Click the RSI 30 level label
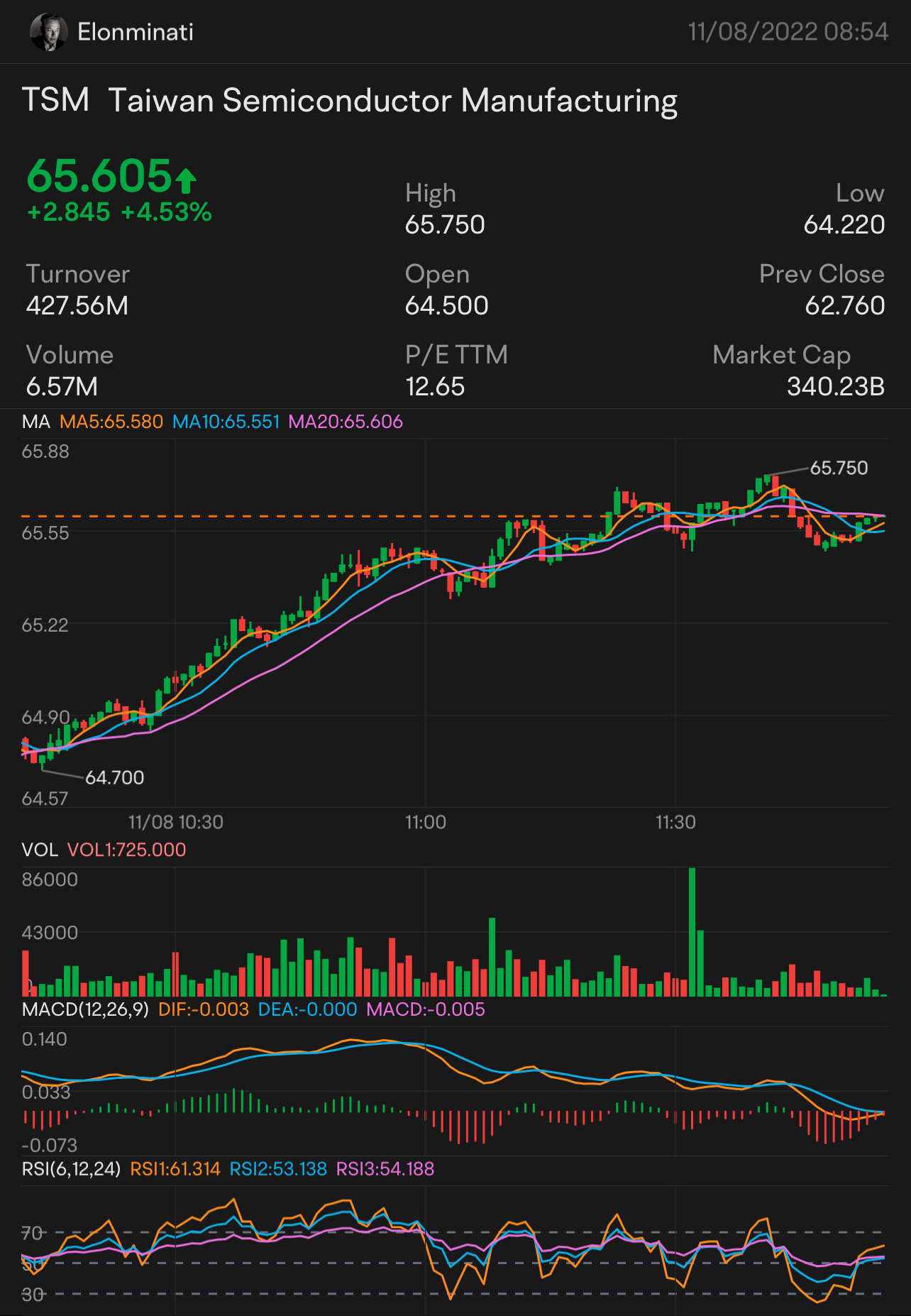Image resolution: width=911 pixels, height=1316 pixels. 33,1295
